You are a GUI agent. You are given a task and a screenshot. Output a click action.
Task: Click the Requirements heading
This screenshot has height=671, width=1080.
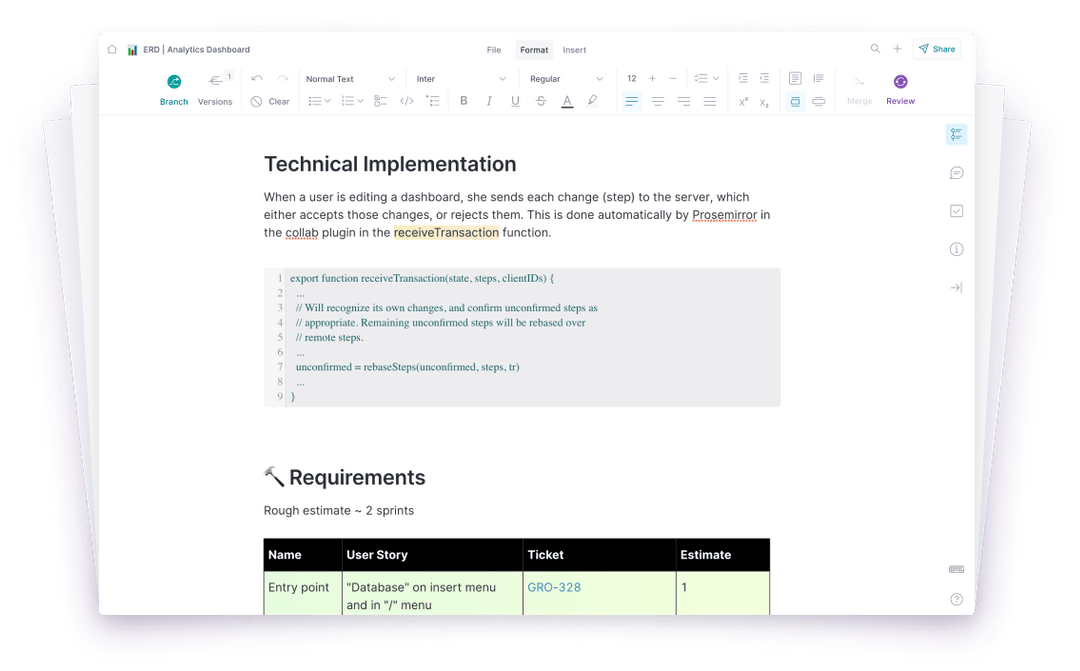357,477
